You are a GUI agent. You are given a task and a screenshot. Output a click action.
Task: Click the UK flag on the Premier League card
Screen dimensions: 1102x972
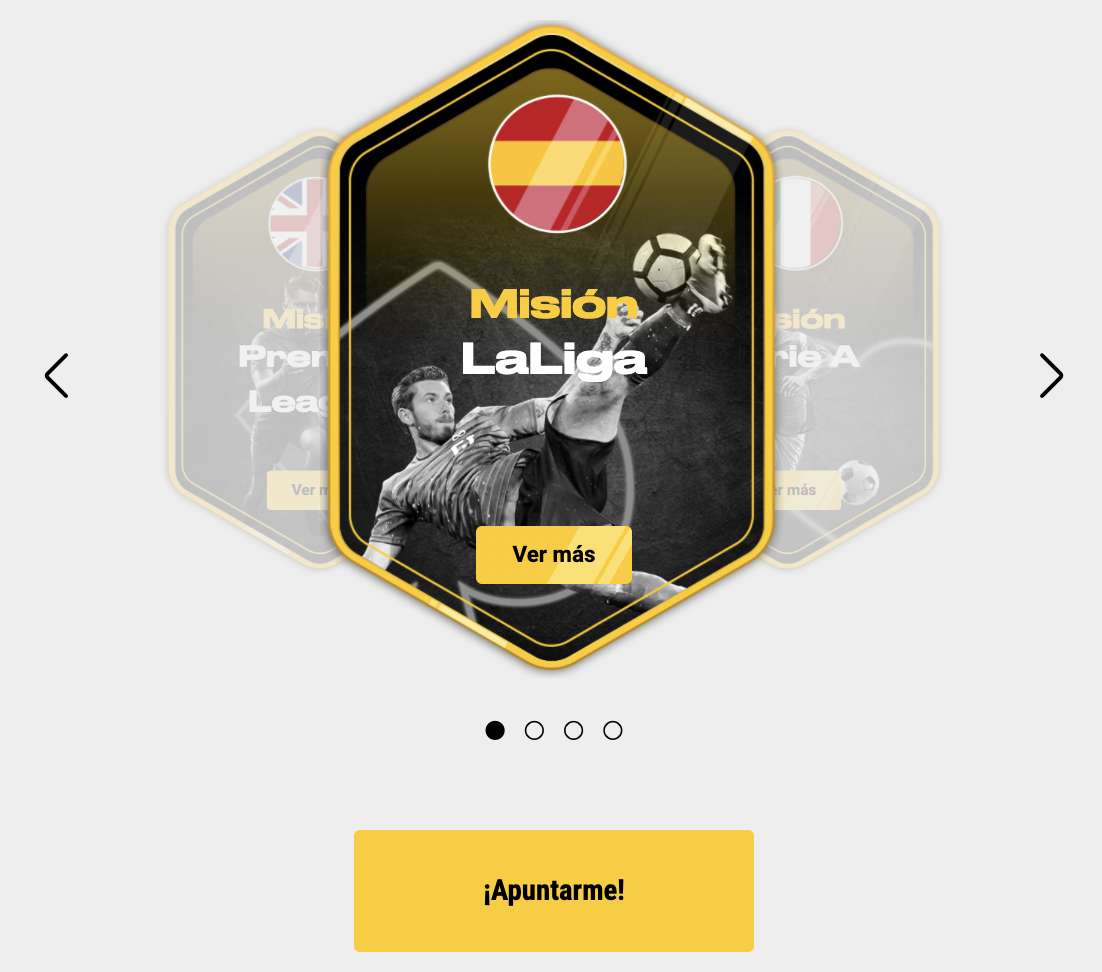(299, 223)
